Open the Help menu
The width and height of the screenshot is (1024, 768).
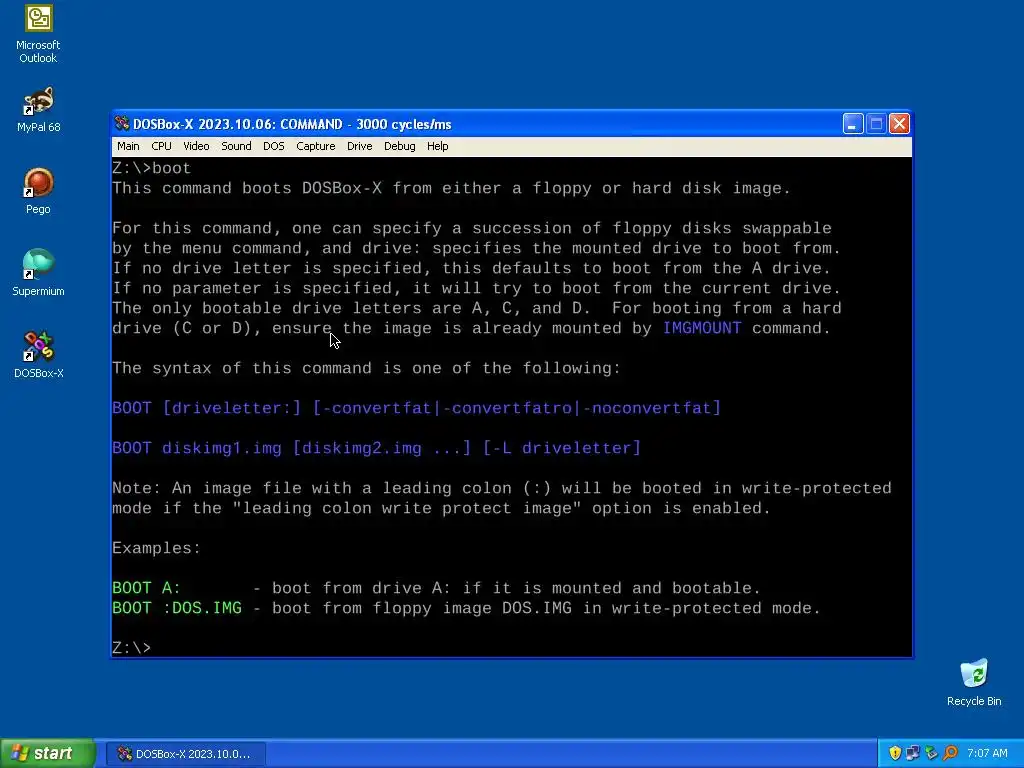(438, 146)
